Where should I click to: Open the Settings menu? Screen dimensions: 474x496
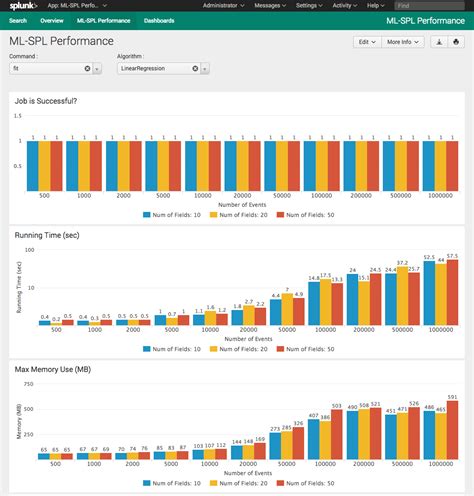point(309,6)
